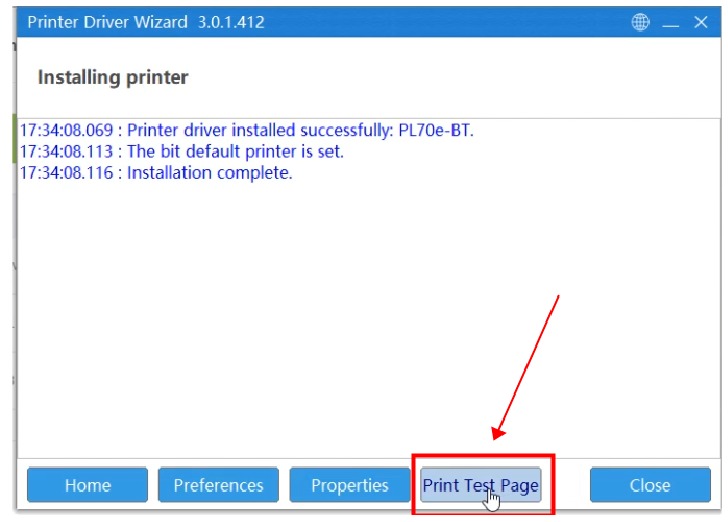The width and height of the screenshot is (728, 522).
Task: Click the 17:34:08.116 timestamp
Action: pos(68,173)
